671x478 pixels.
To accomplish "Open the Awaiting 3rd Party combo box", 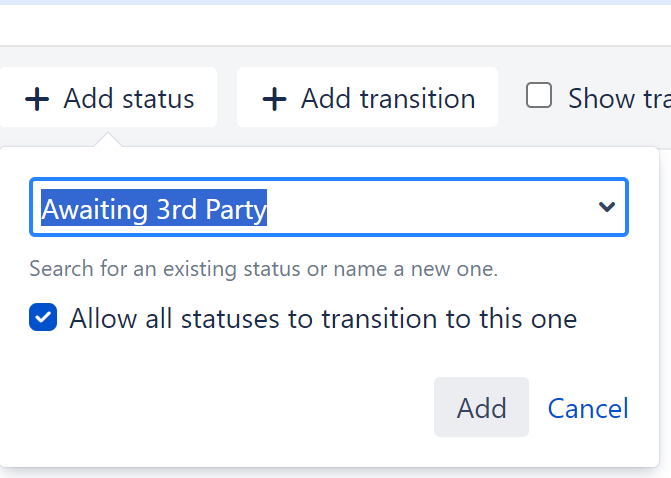I will tap(329, 208).
